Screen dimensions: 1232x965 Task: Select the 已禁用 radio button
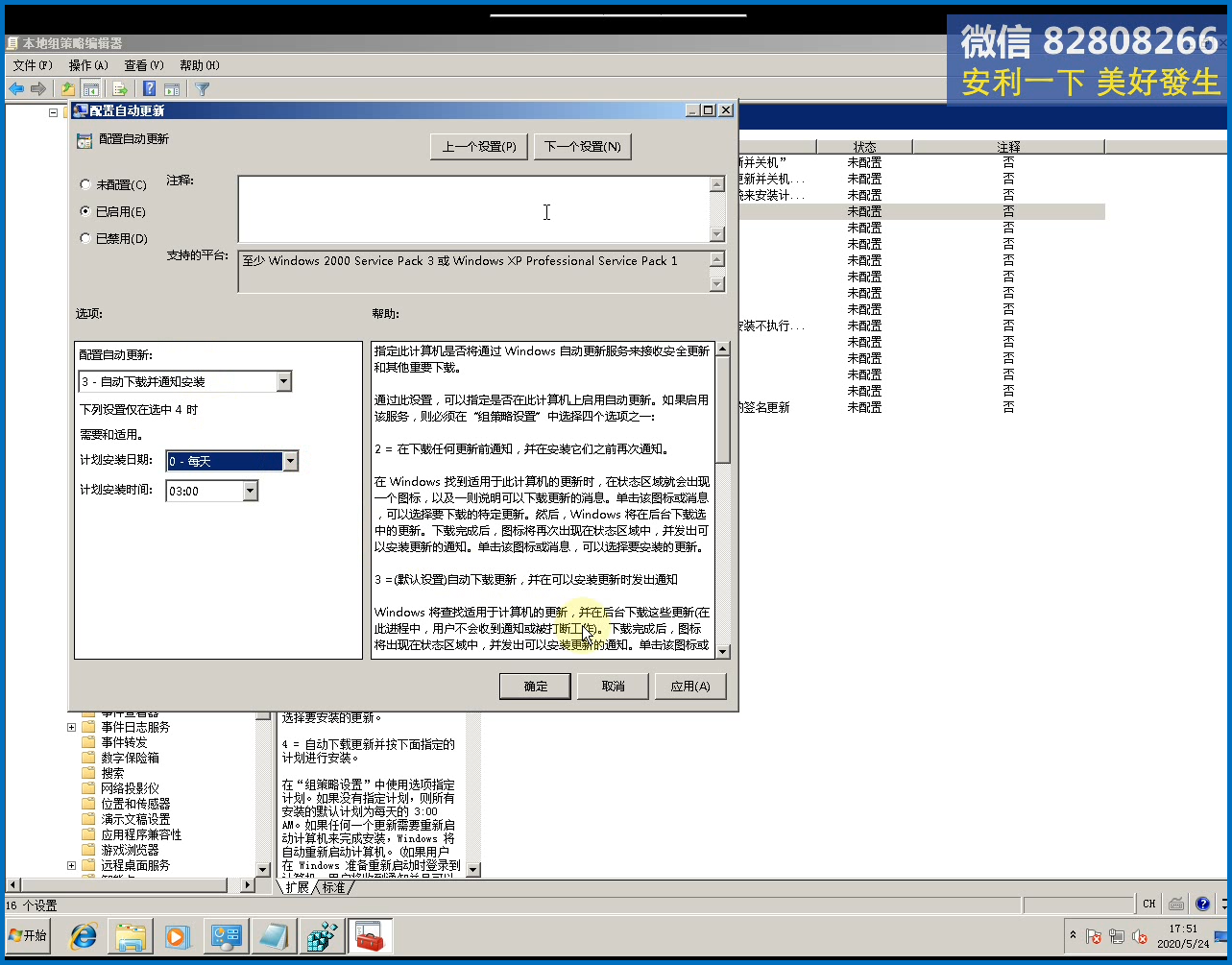[x=86, y=238]
